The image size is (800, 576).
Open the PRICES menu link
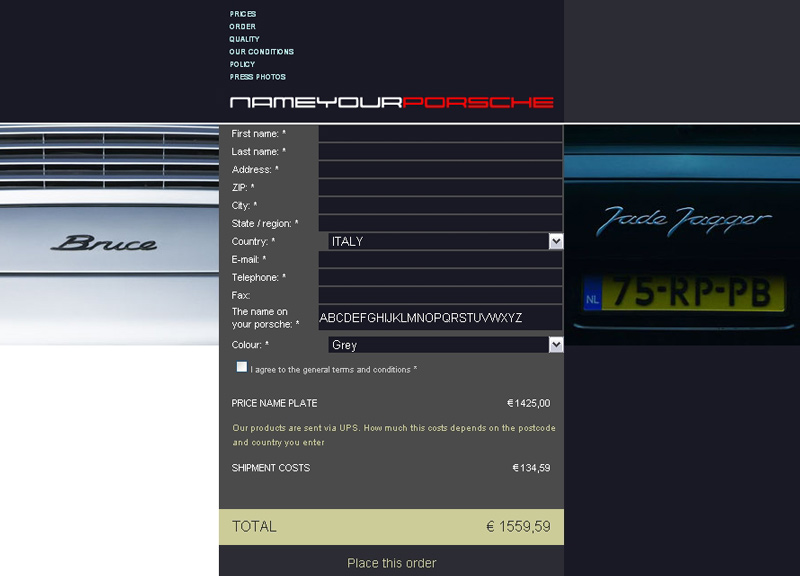(242, 14)
